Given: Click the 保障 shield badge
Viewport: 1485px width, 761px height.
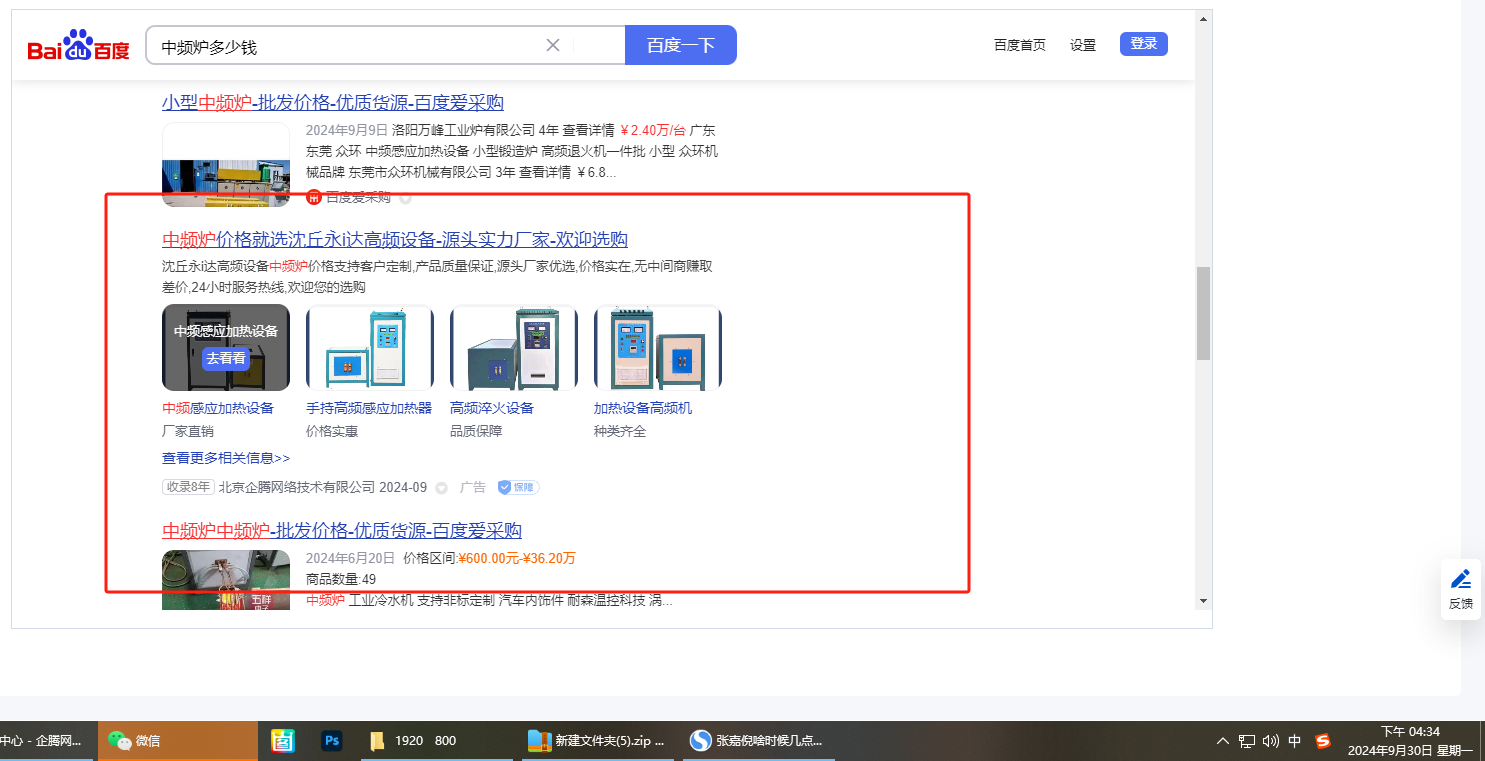Looking at the screenshot, I should click(519, 487).
